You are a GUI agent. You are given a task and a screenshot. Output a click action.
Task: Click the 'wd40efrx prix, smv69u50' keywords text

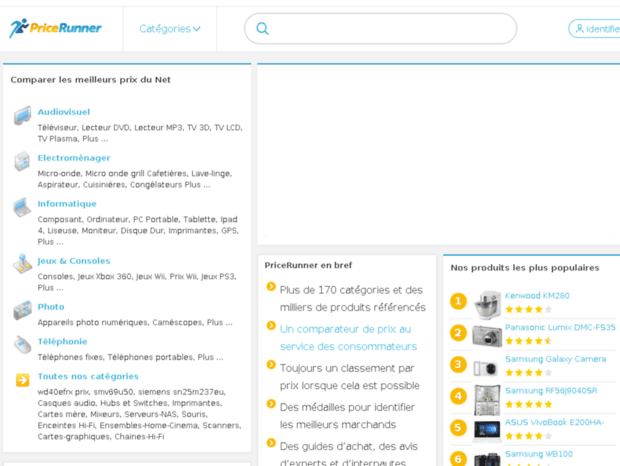(140, 414)
